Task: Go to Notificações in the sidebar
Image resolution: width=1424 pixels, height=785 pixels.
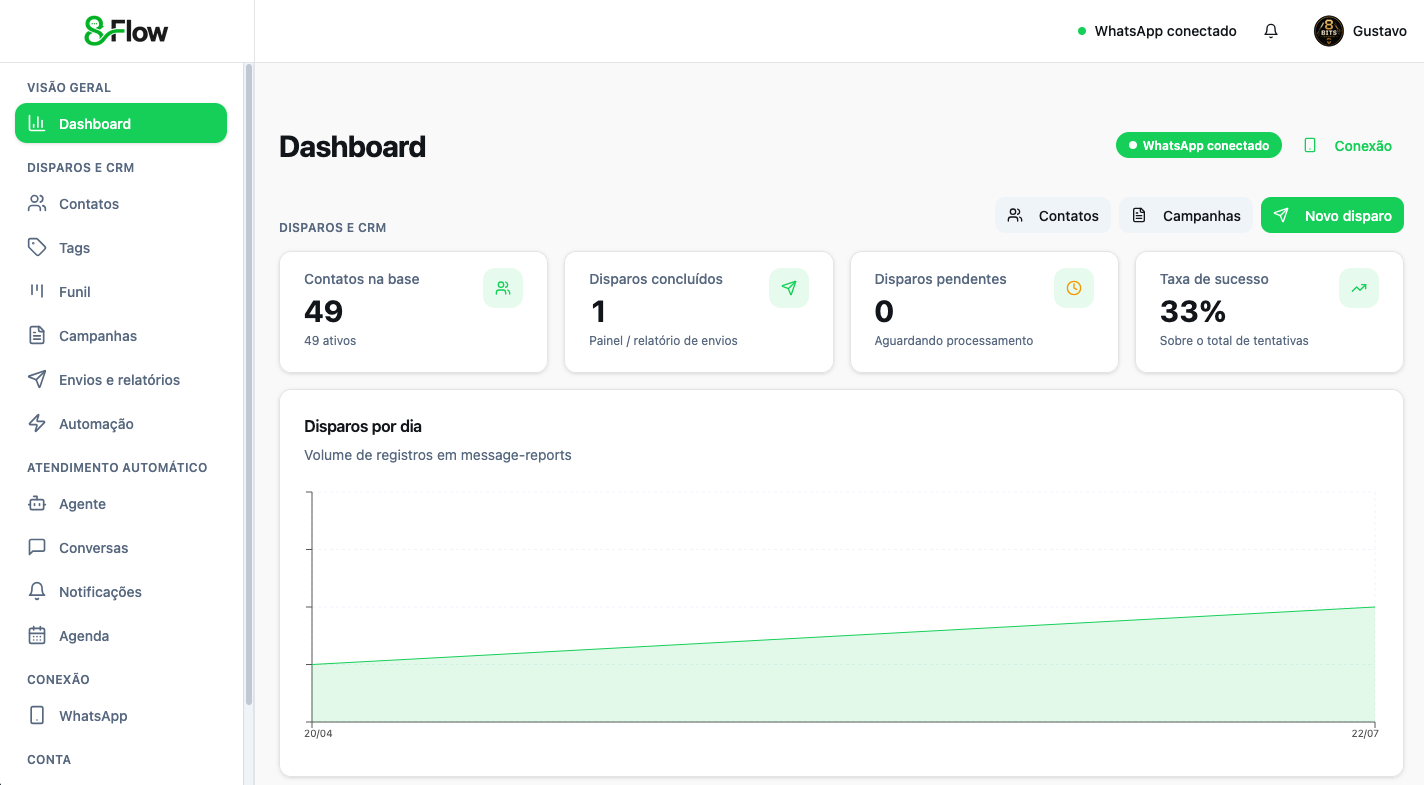Action: pyautogui.click(x=121, y=591)
